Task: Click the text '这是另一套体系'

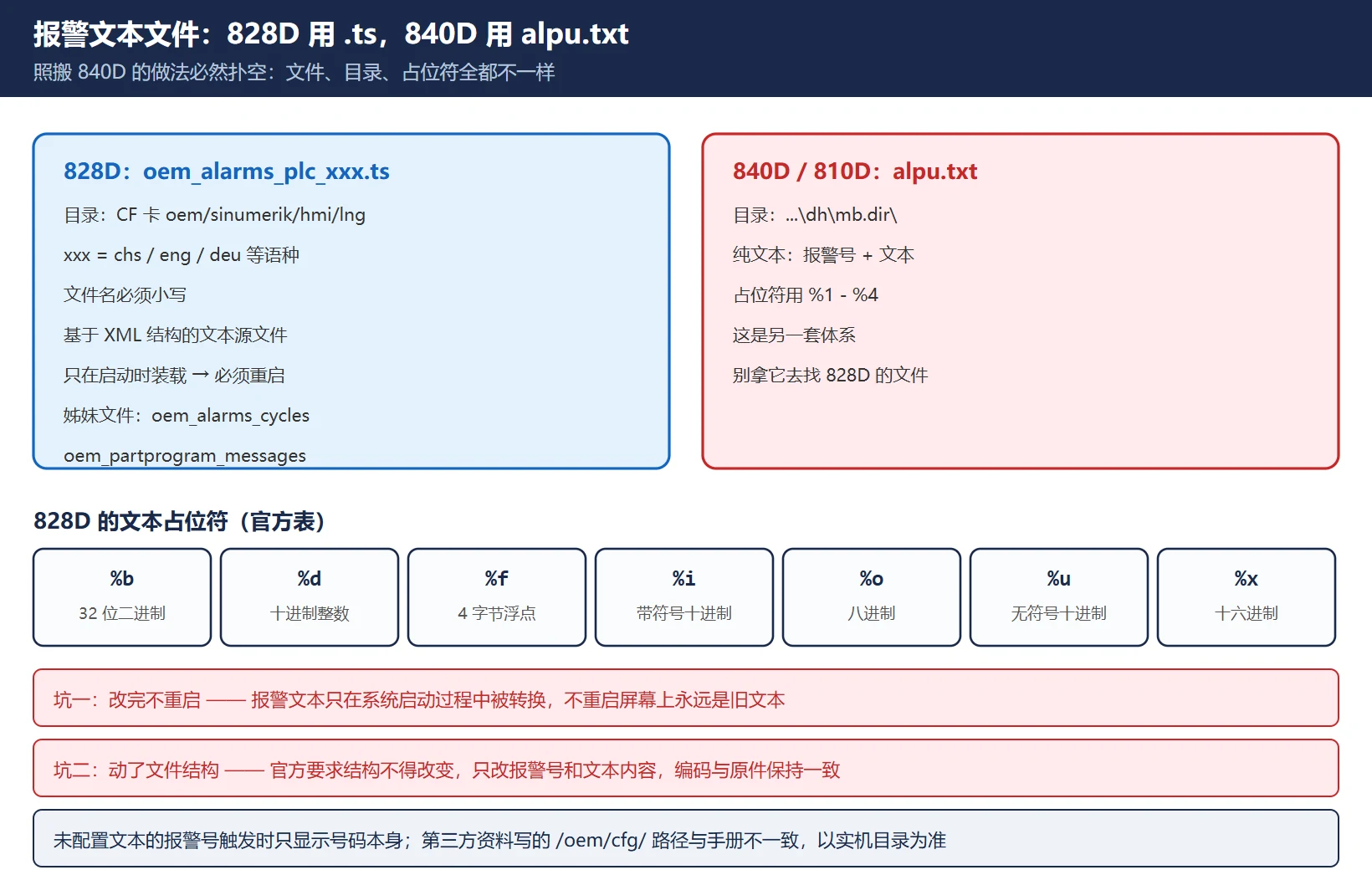Action: 794,335
